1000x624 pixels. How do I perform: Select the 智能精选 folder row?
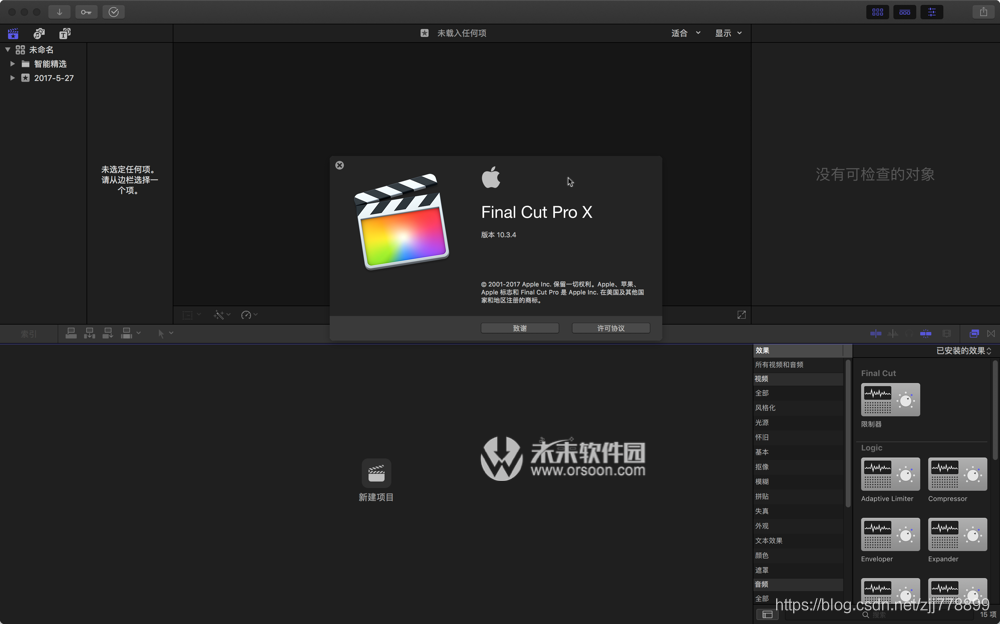pyautogui.click(x=43, y=64)
